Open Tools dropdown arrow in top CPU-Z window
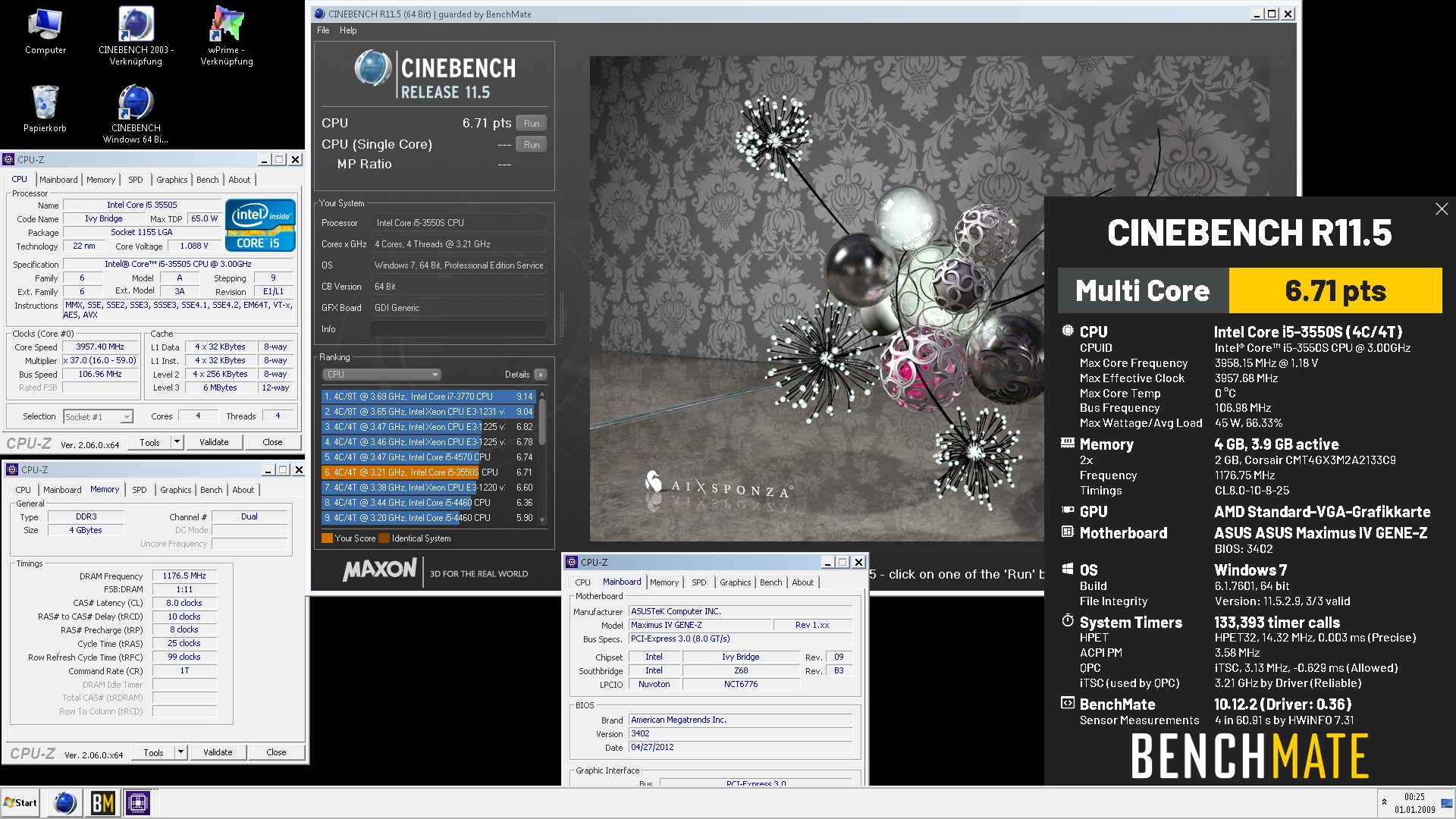Image resolution: width=1456 pixels, height=819 pixels. (177, 442)
